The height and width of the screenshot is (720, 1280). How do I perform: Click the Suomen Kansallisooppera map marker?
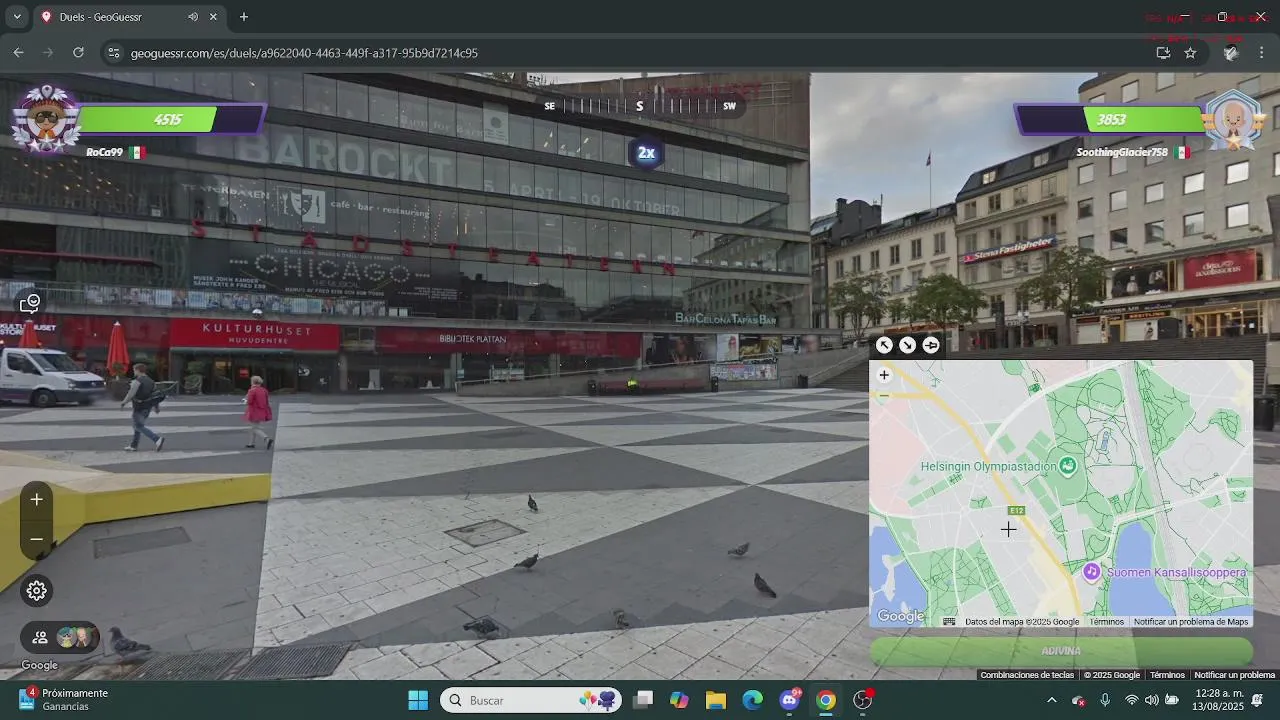(1092, 571)
